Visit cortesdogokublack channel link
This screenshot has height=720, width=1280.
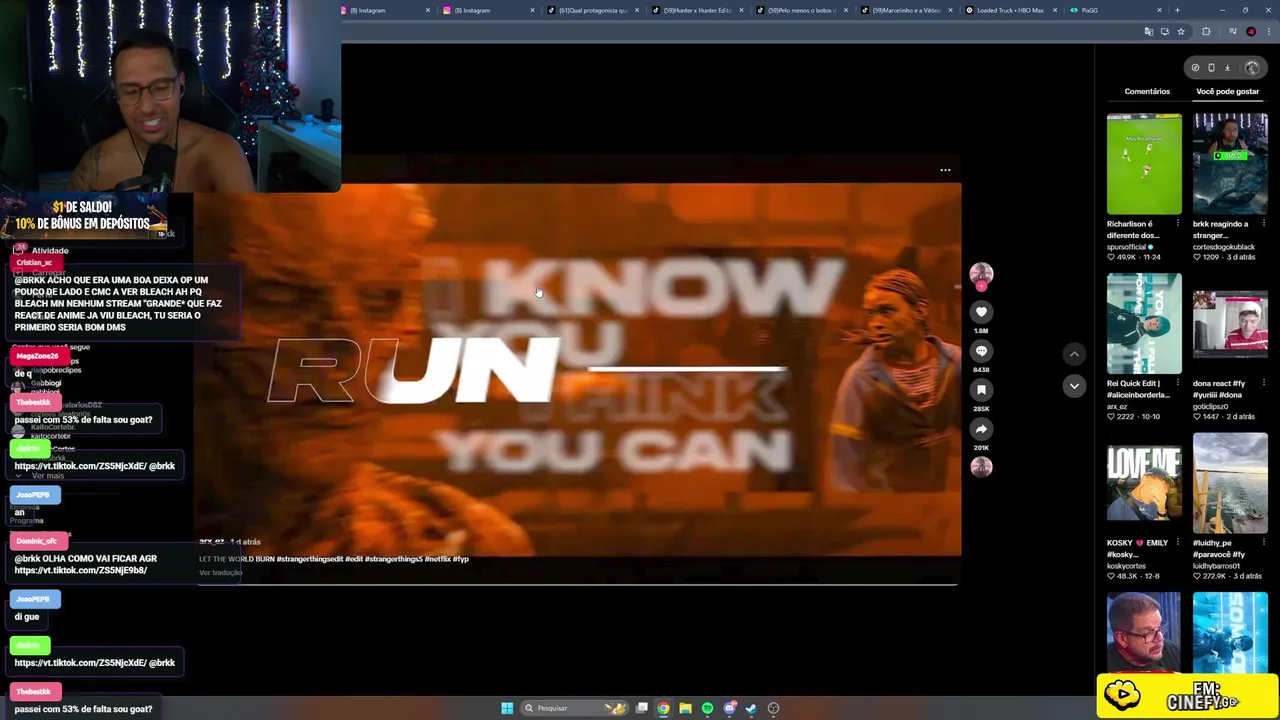1224,247
